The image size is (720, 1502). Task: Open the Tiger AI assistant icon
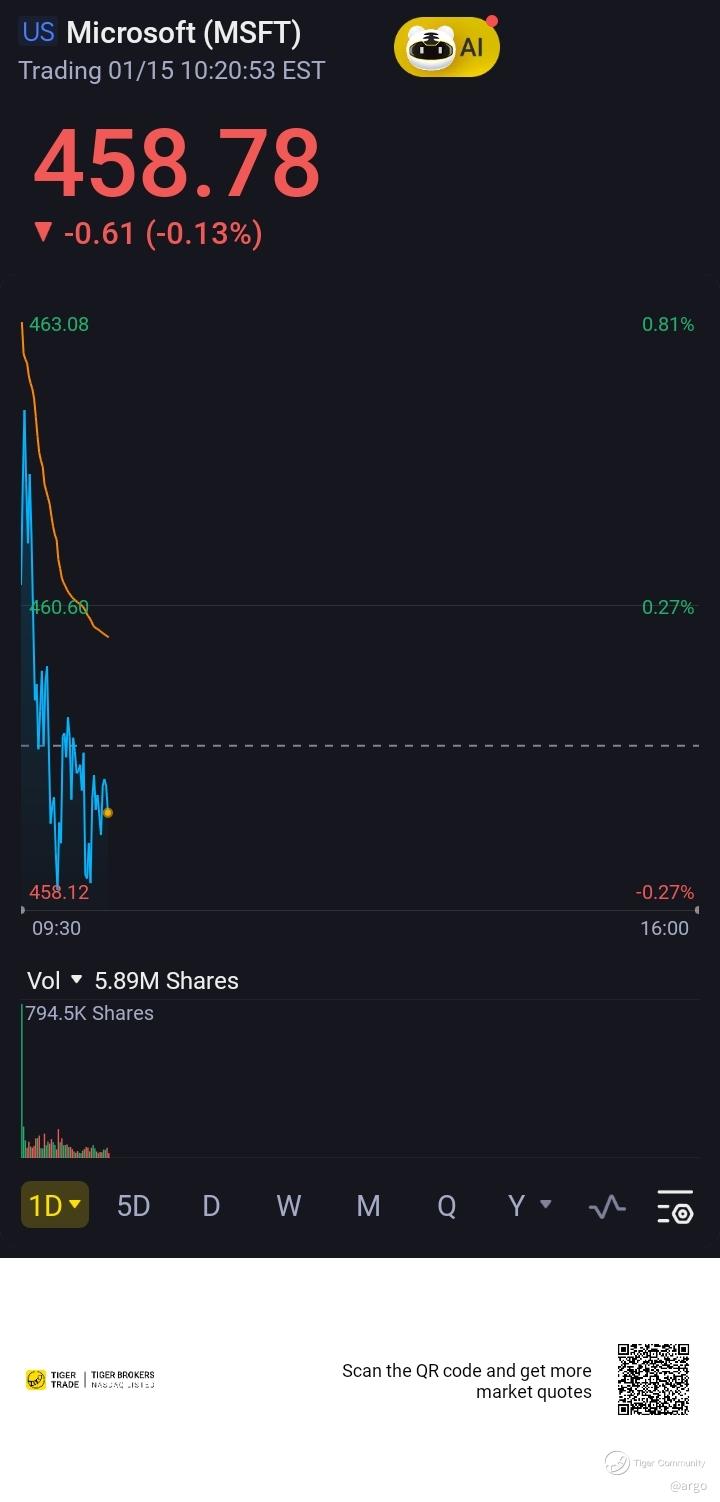(446, 46)
